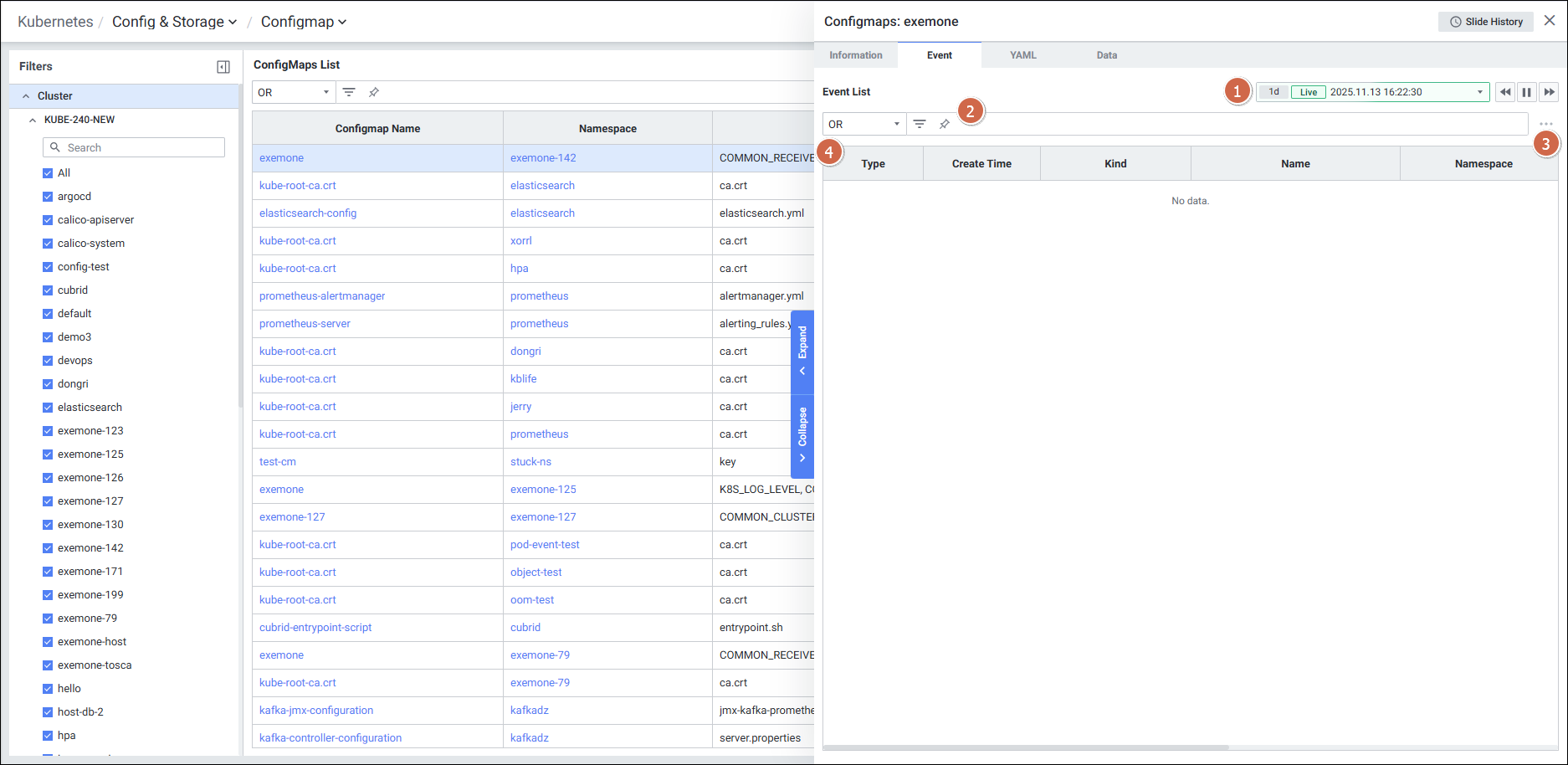Rewind the event timeline
1568x765 pixels.
tap(1505, 92)
